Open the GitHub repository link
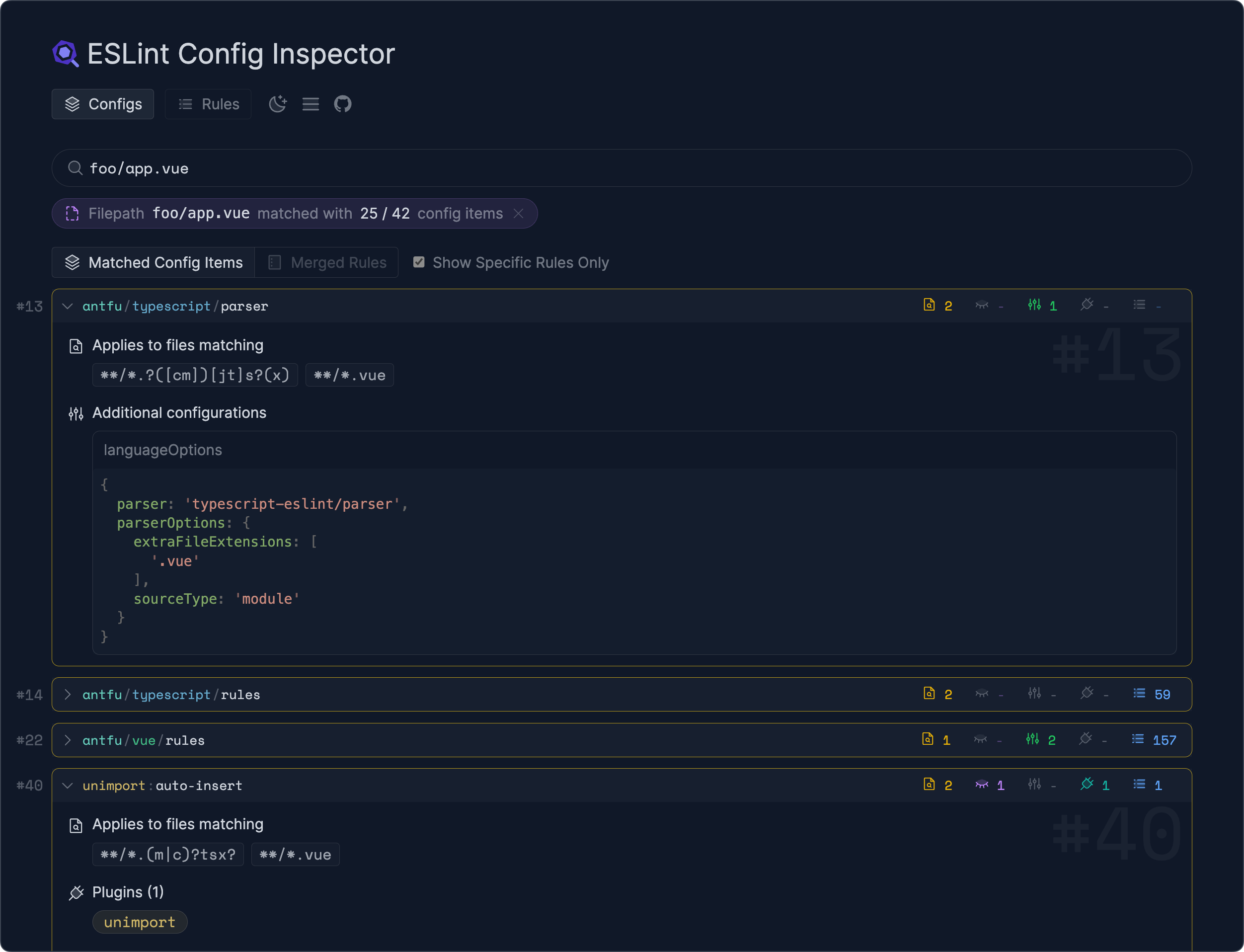Image resolution: width=1244 pixels, height=952 pixels. pyautogui.click(x=343, y=104)
